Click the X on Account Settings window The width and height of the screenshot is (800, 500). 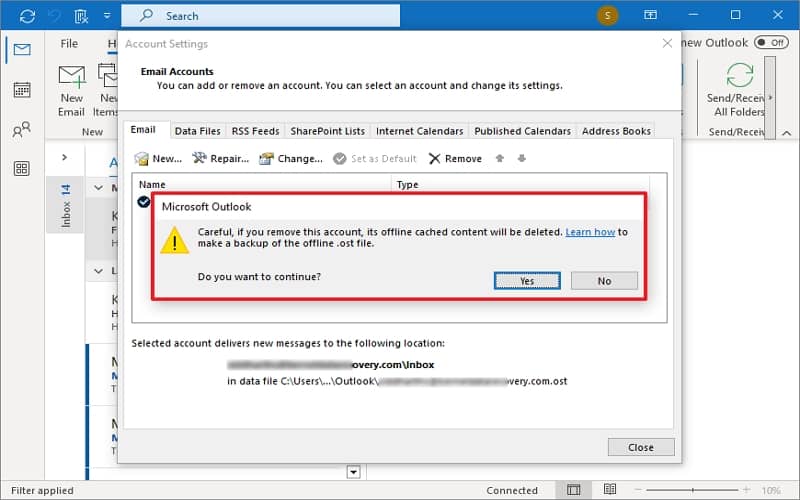click(x=667, y=43)
